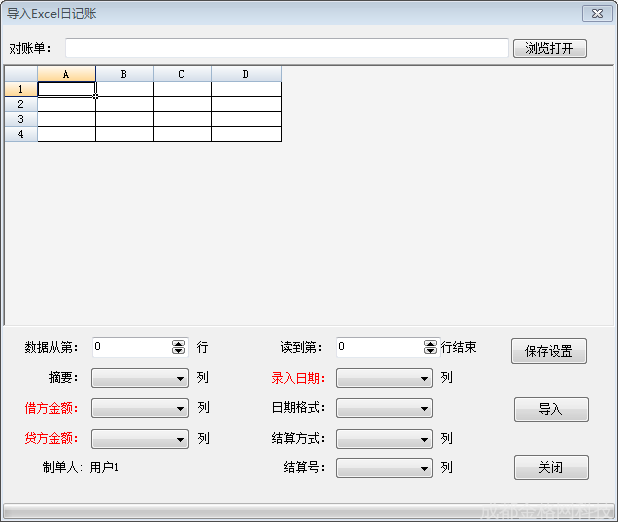Click the 关闭 button at bottom right
Screen dimensions: 618x522
click(x=551, y=467)
